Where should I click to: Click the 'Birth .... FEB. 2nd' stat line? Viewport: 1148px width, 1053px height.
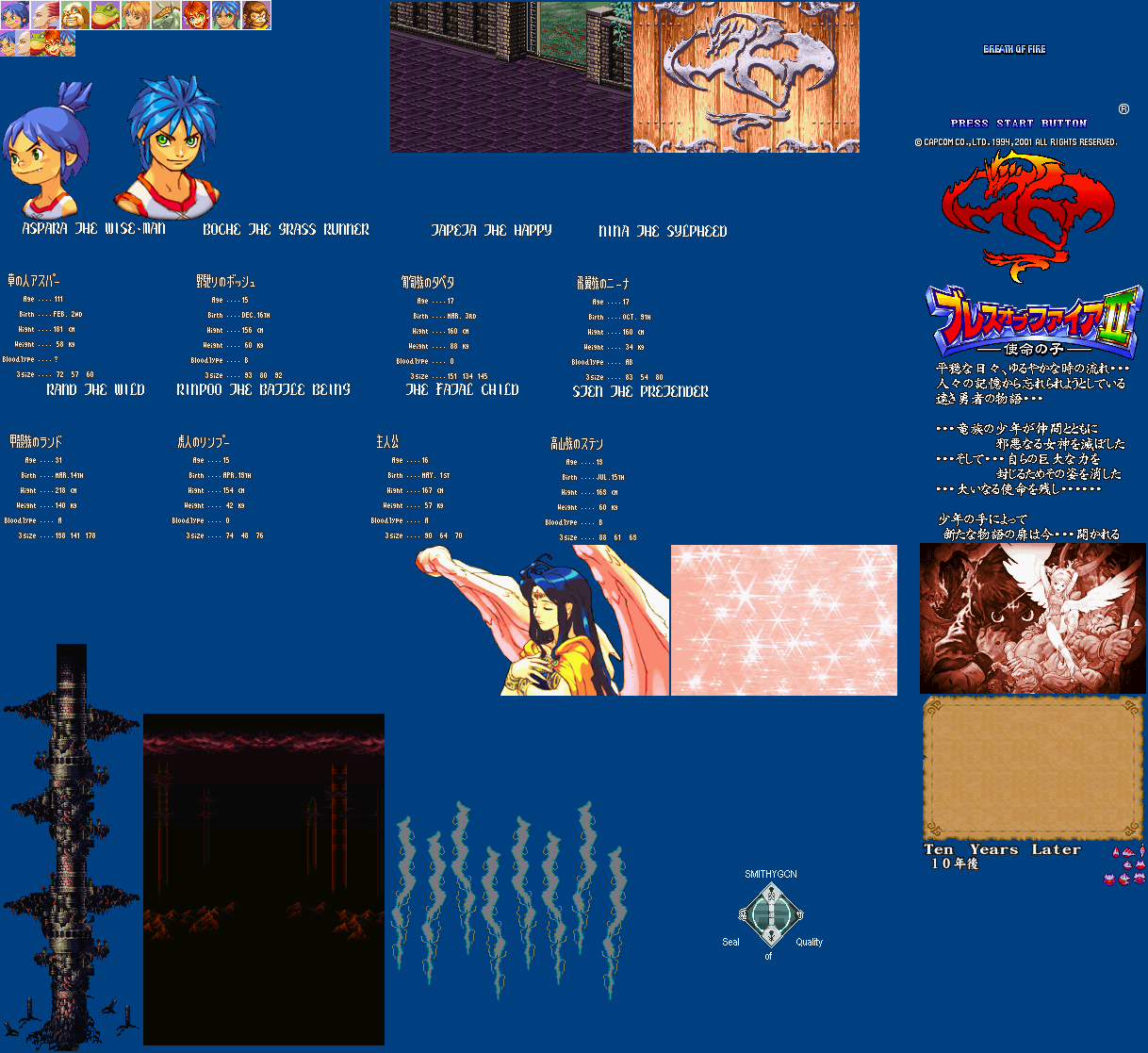[x=51, y=314]
